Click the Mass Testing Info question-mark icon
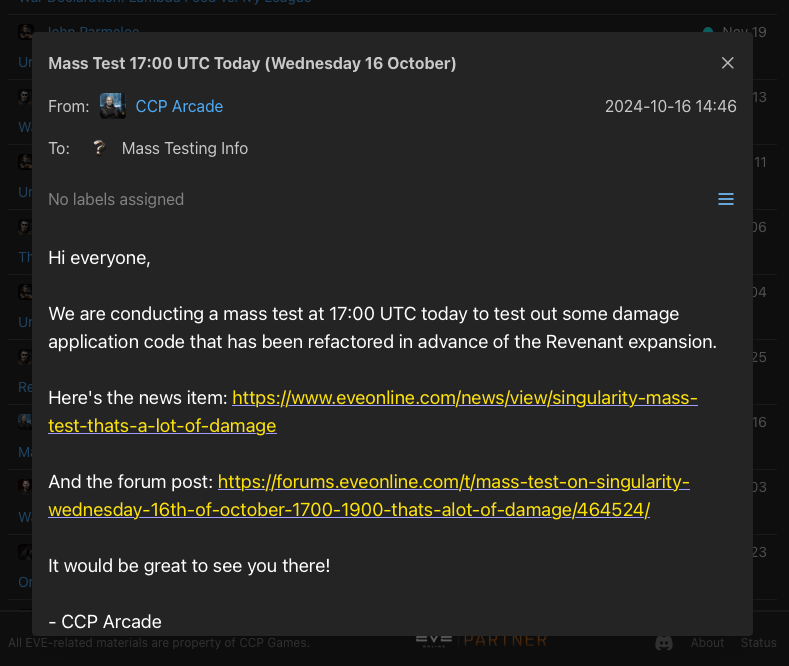789x666 pixels. click(x=99, y=148)
